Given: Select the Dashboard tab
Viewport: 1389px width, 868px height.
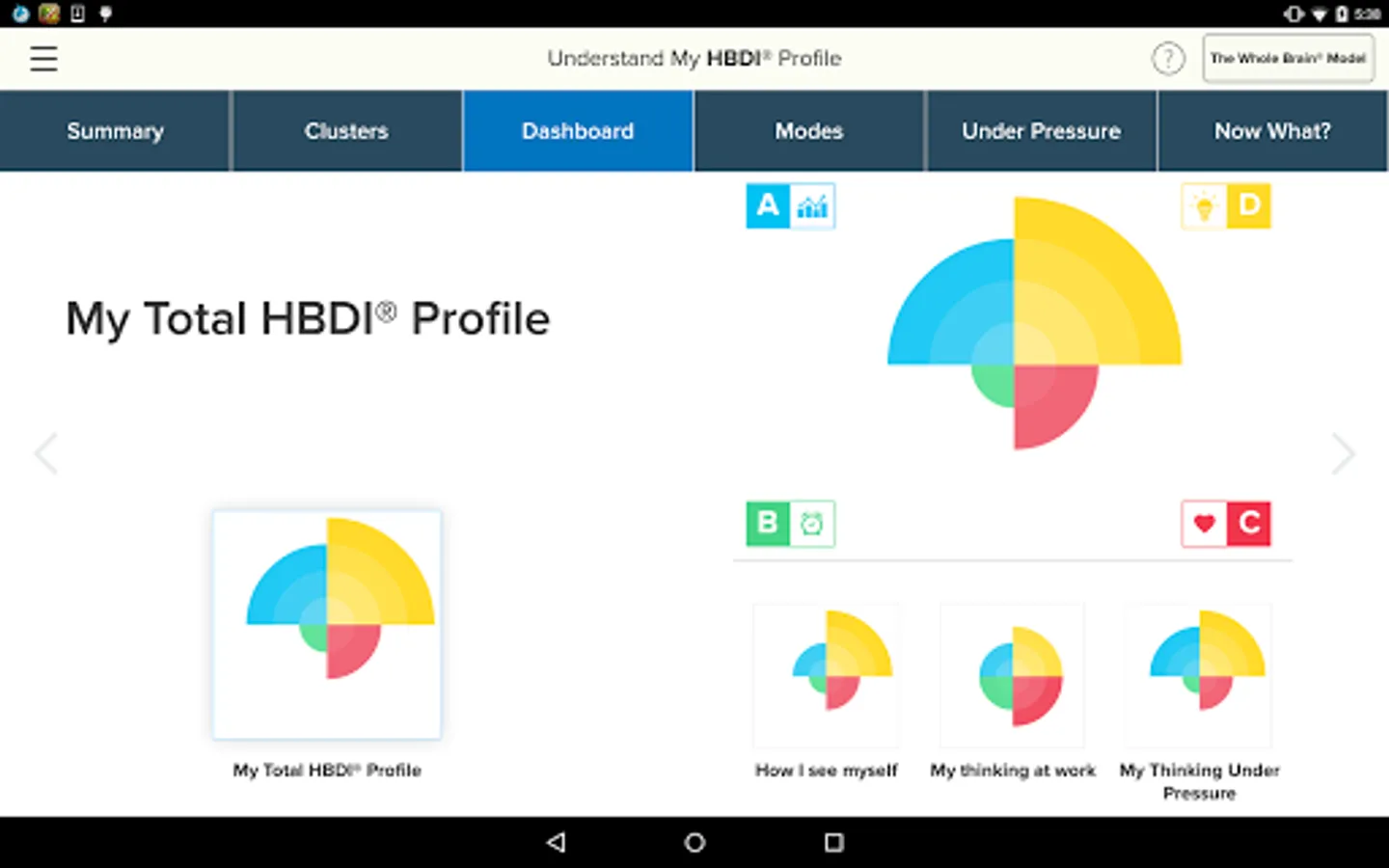Looking at the screenshot, I should coord(578,131).
